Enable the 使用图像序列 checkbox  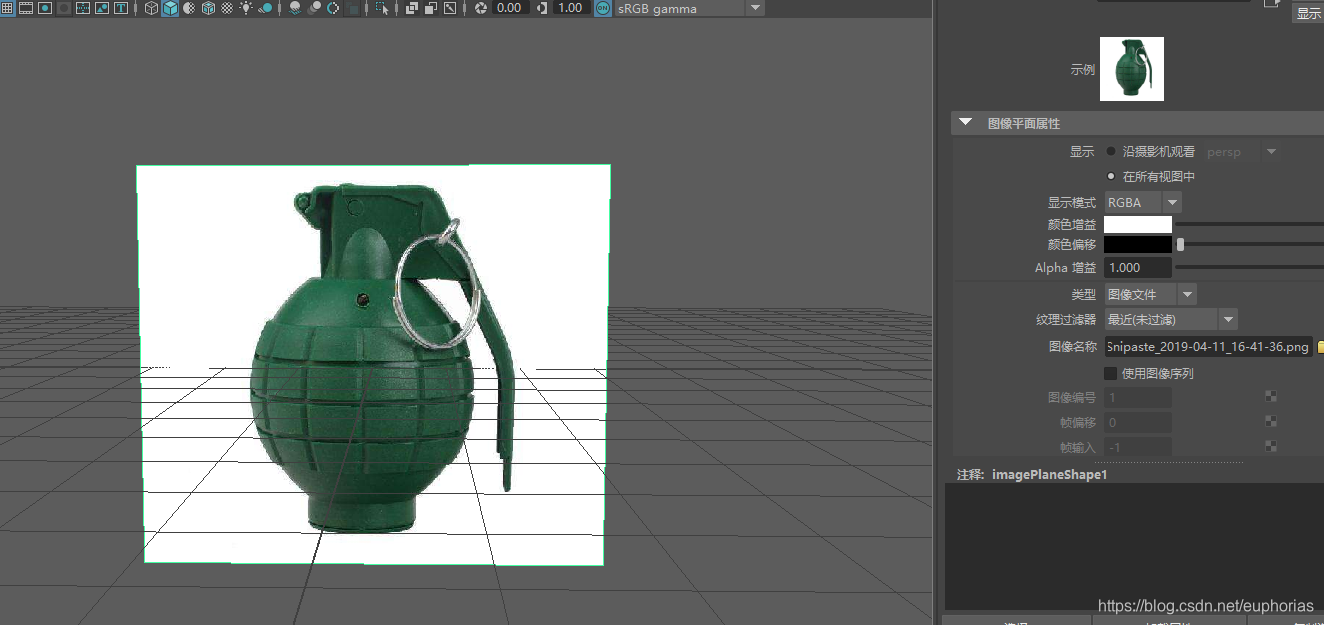pyautogui.click(x=1110, y=373)
